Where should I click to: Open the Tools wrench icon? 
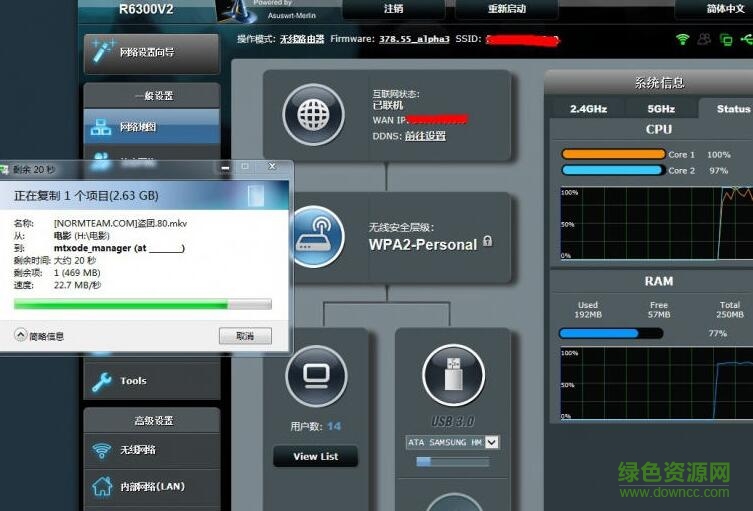pos(102,381)
